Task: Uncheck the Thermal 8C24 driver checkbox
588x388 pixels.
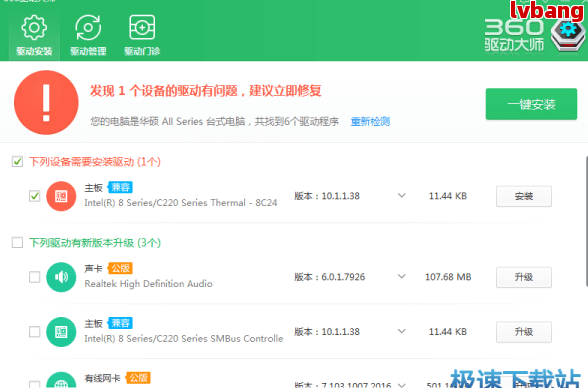Action: (x=34, y=196)
